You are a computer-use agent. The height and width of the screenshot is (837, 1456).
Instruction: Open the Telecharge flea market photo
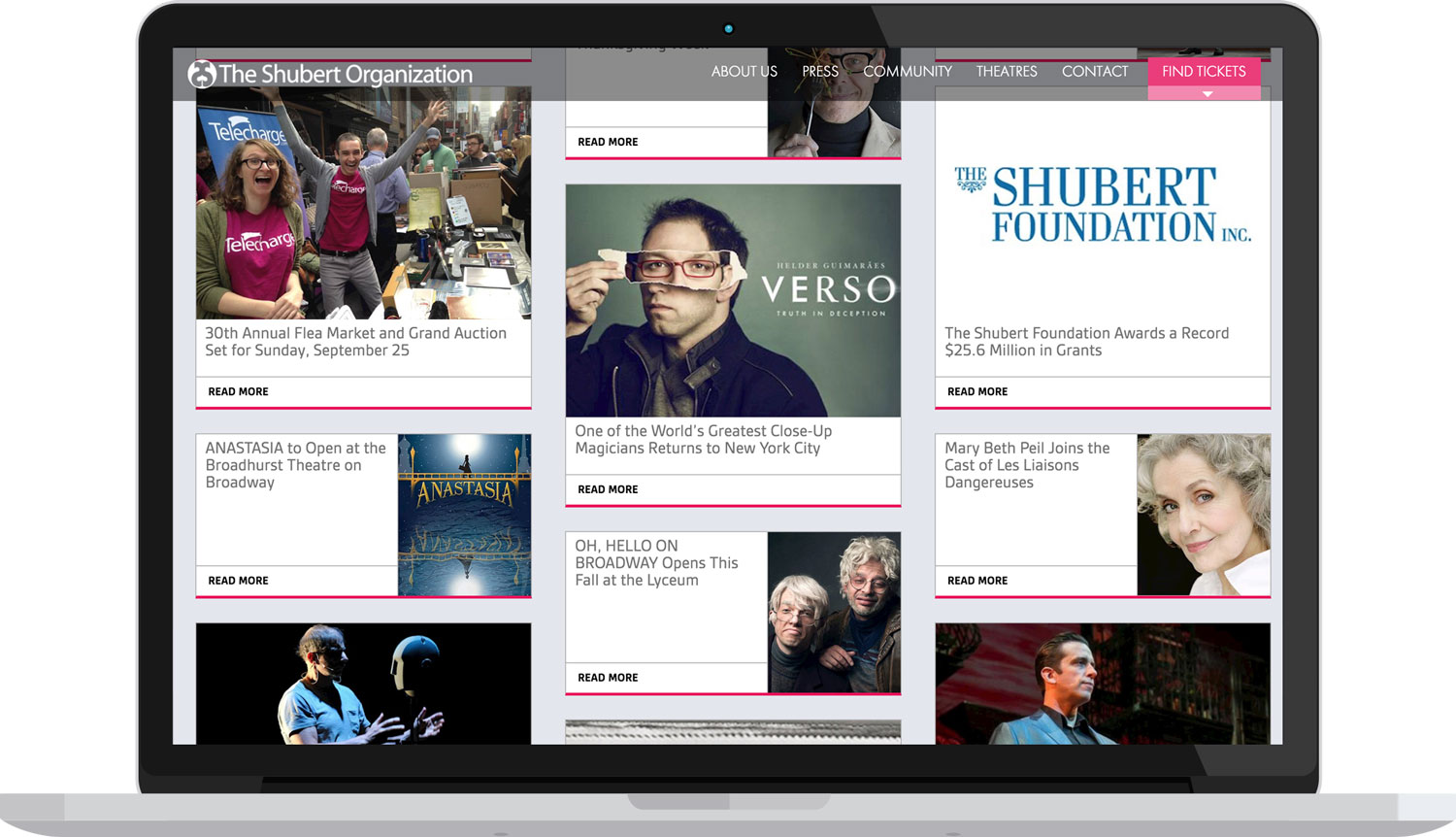[363, 204]
